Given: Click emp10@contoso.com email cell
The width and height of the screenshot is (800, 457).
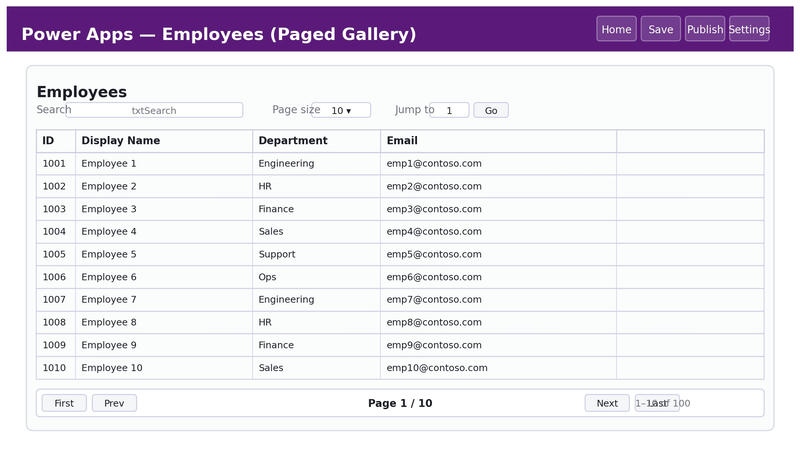Looking at the screenshot, I should click(x=498, y=368).
